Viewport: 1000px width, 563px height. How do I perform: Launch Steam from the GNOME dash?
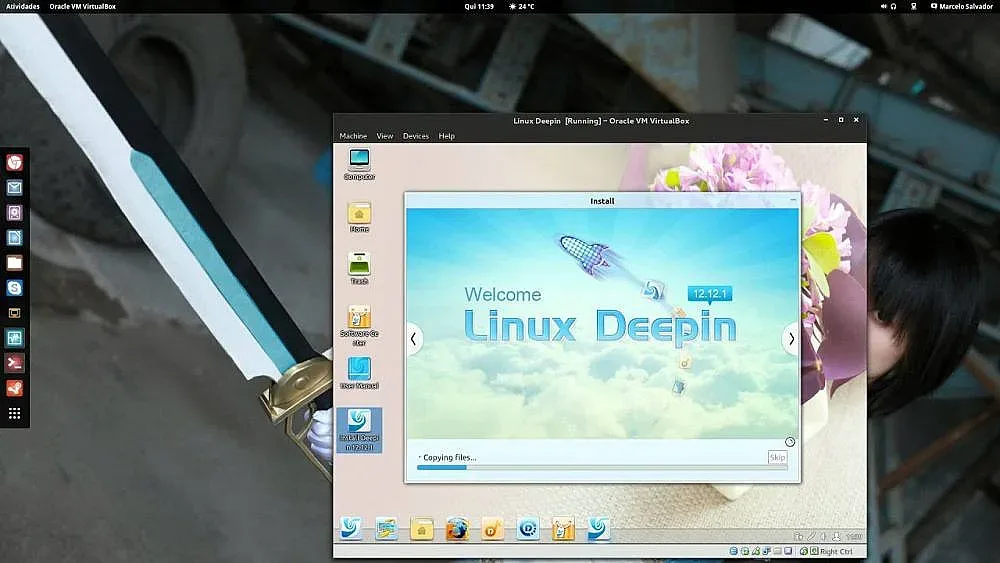point(15,388)
